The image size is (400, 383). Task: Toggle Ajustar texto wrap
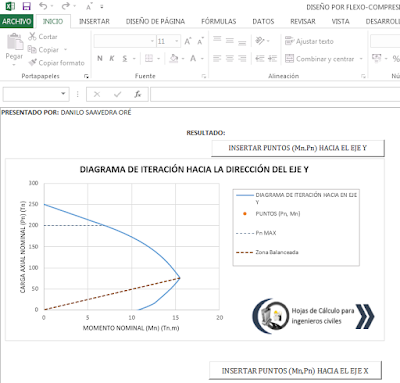[309, 41]
